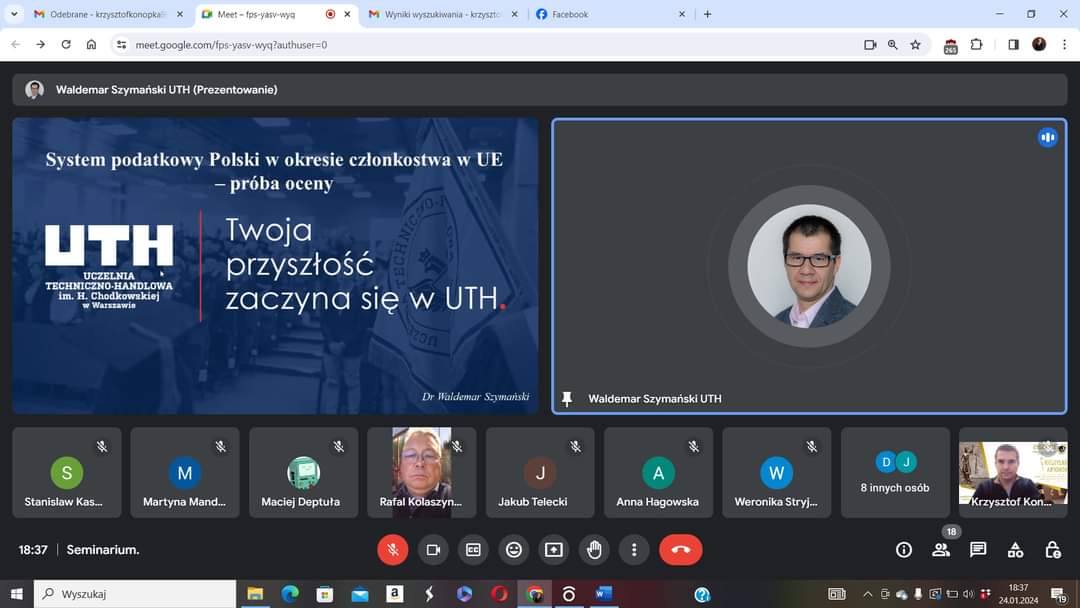Open zoom level magnifier icon
Image resolution: width=1080 pixels, height=608 pixels.
click(x=893, y=45)
